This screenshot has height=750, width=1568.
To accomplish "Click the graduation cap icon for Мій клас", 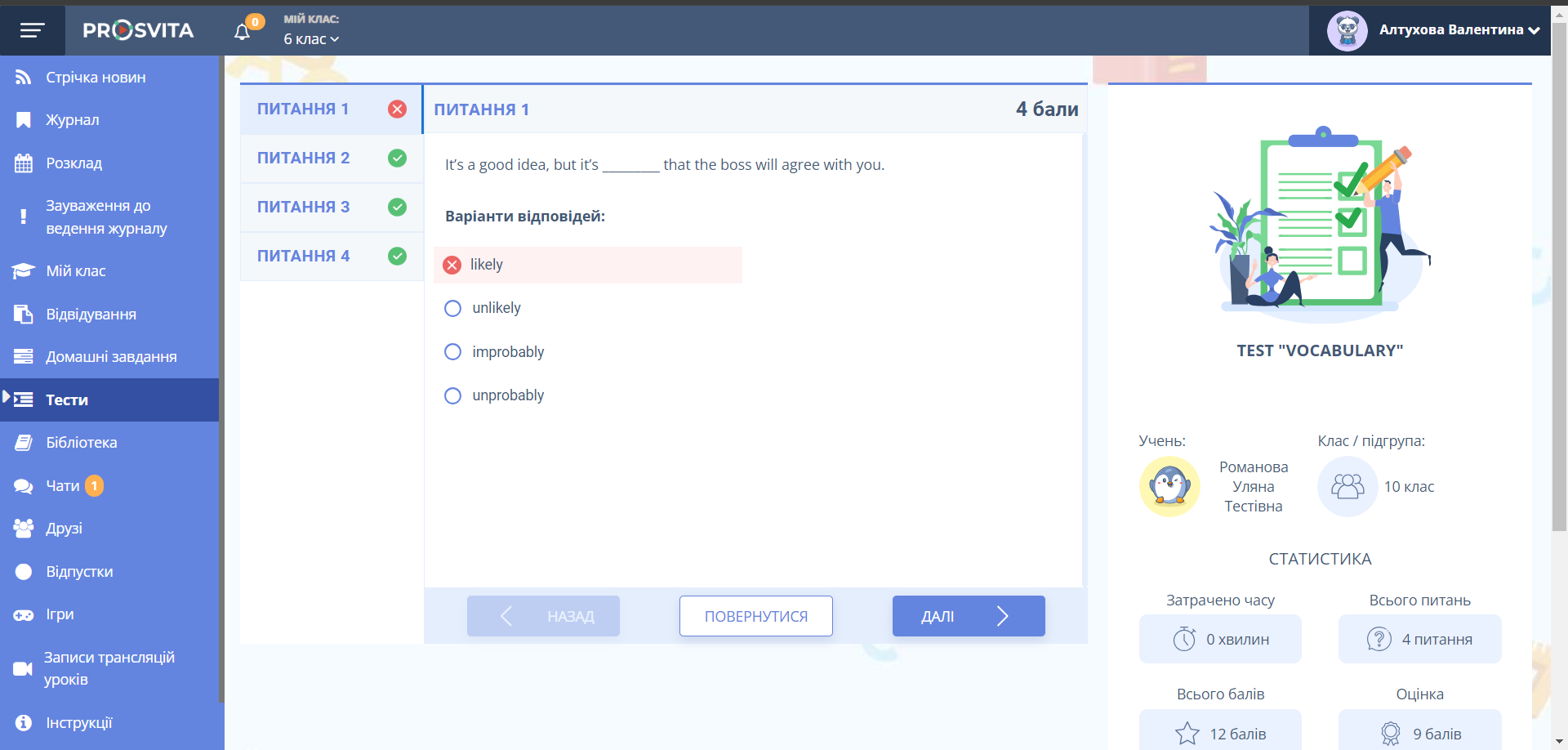I will [23, 271].
